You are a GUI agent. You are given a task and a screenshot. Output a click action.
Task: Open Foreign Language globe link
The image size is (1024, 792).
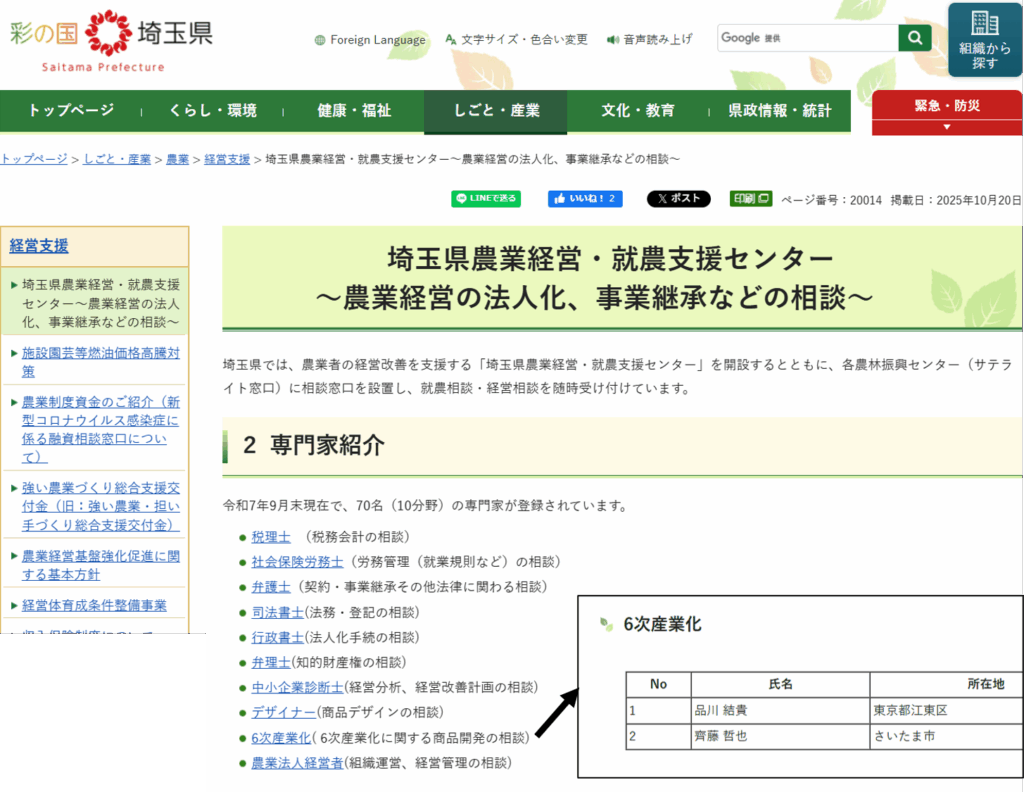click(x=369, y=40)
